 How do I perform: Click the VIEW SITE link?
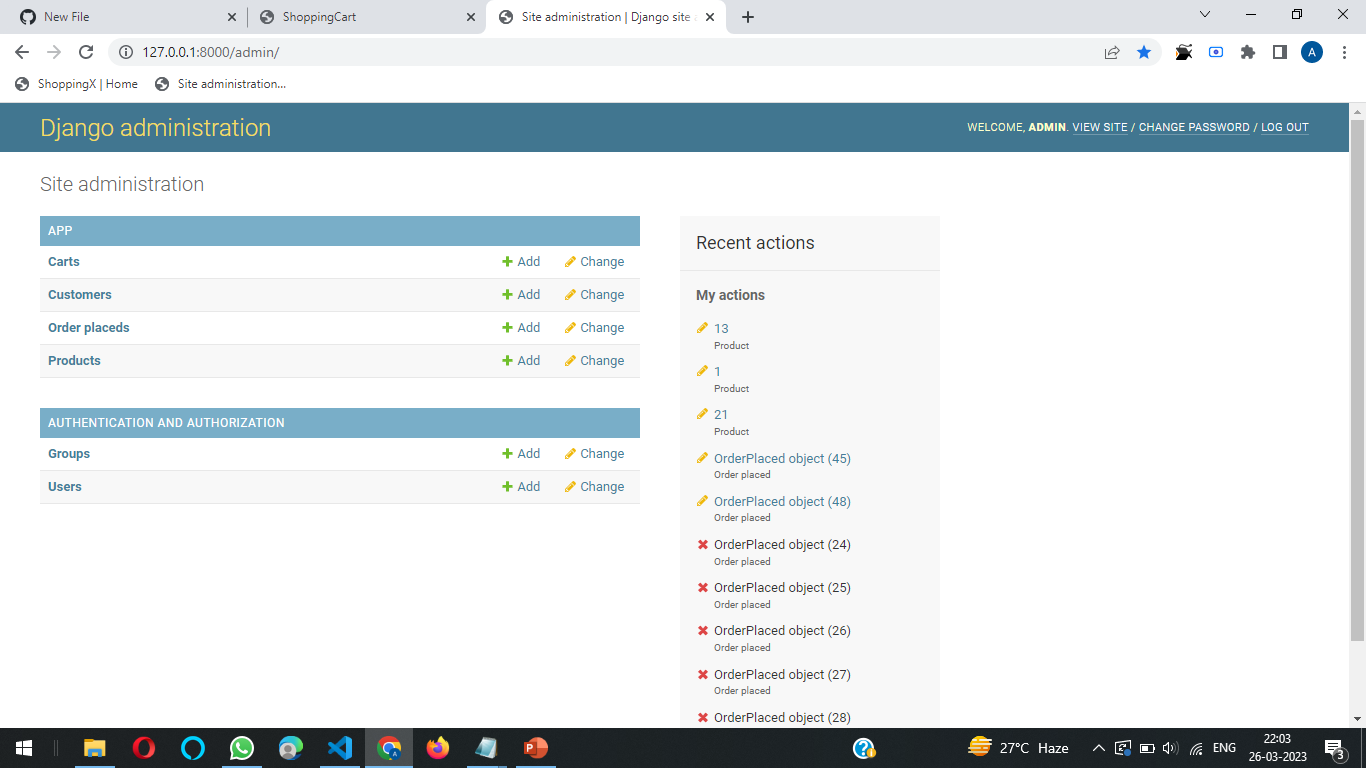pyautogui.click(x=1100, y=128)
